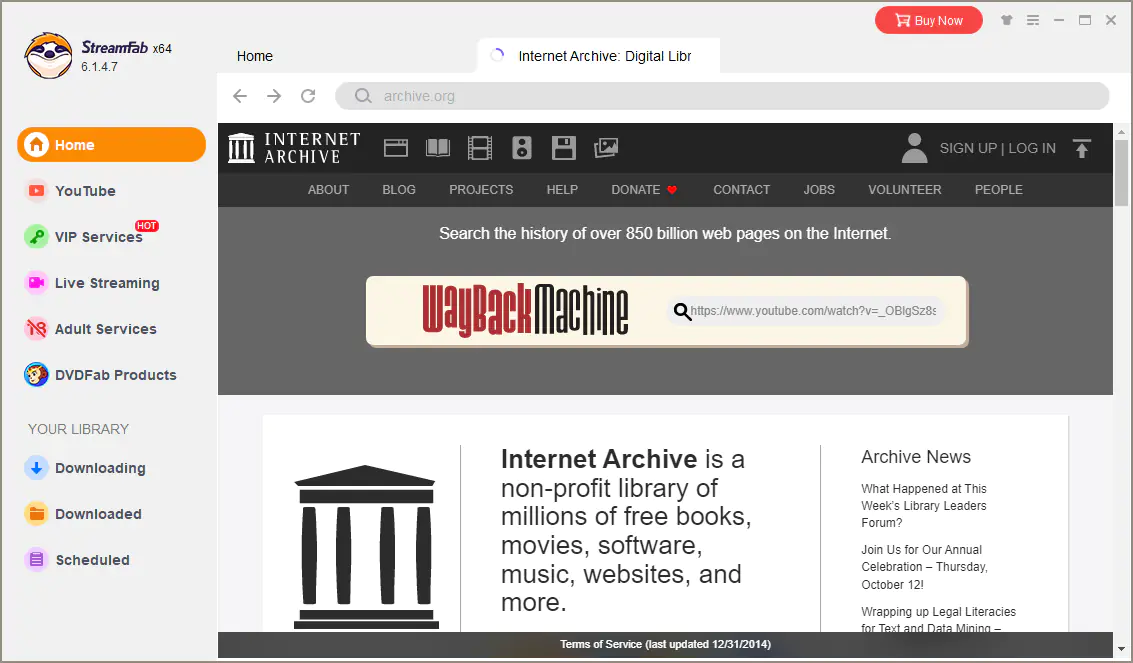Open the software floppy disk icon
Screen dimensions: 1133x663
coord(564,148)
